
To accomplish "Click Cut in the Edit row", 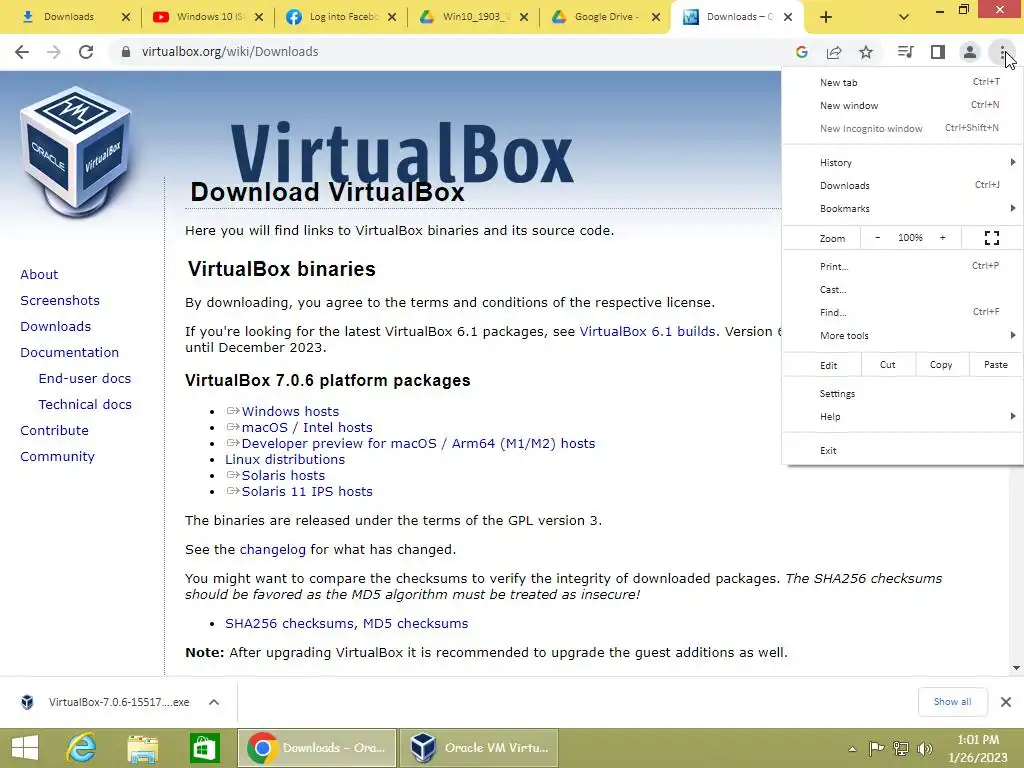I will pyautogui.click(x=888, y=365).
